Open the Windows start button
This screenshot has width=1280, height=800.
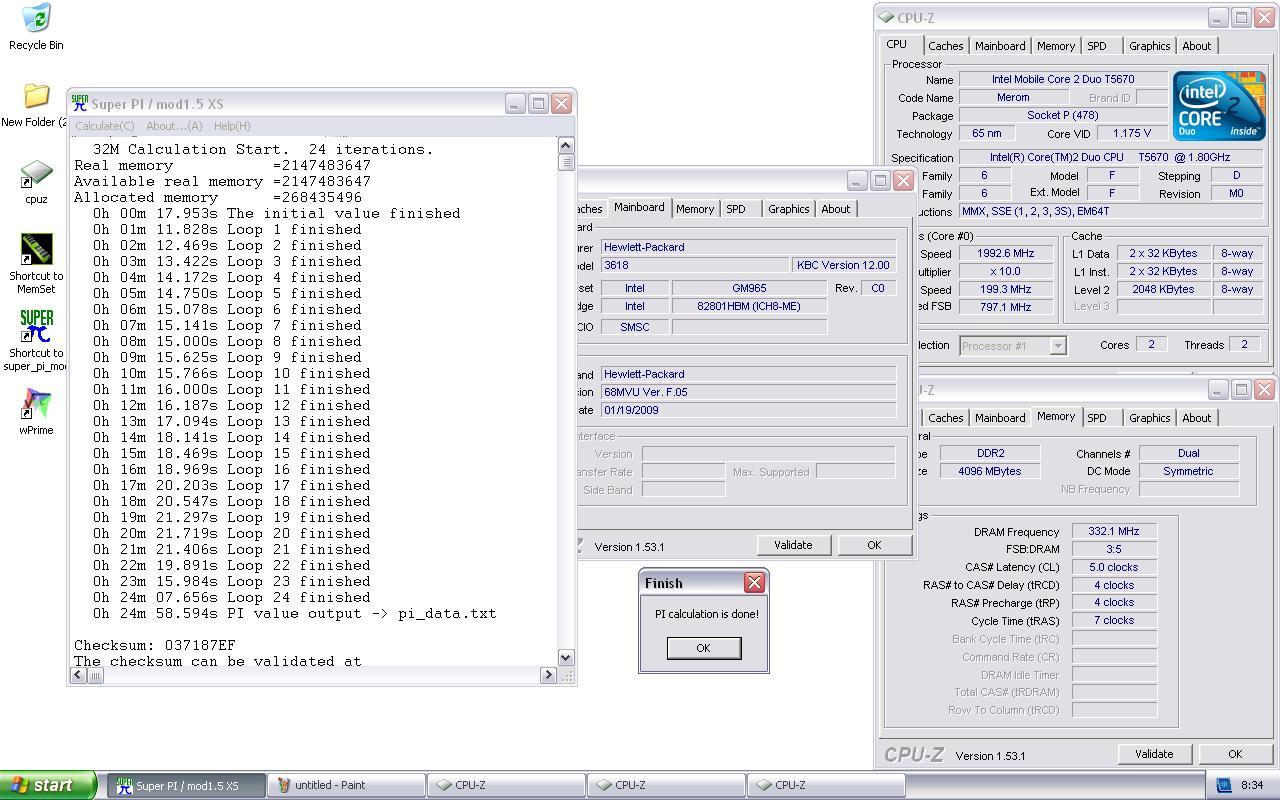click(48, 785)
